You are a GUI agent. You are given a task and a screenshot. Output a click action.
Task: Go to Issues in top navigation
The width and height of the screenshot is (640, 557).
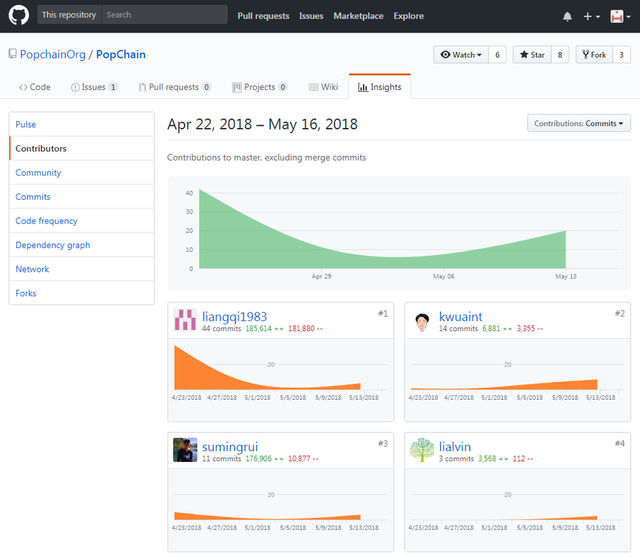tap(311, 16)
